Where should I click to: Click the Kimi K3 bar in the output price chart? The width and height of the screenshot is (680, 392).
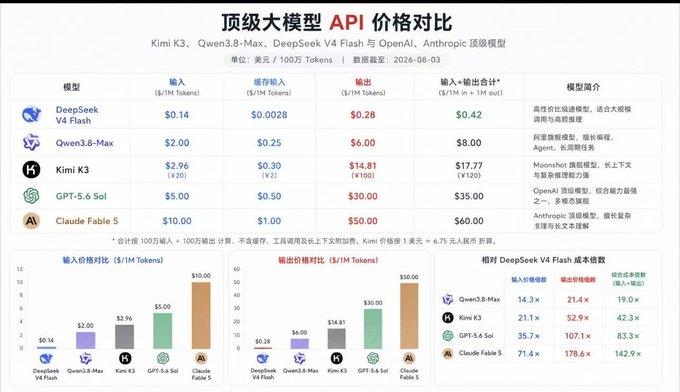[x=337, y=339]
